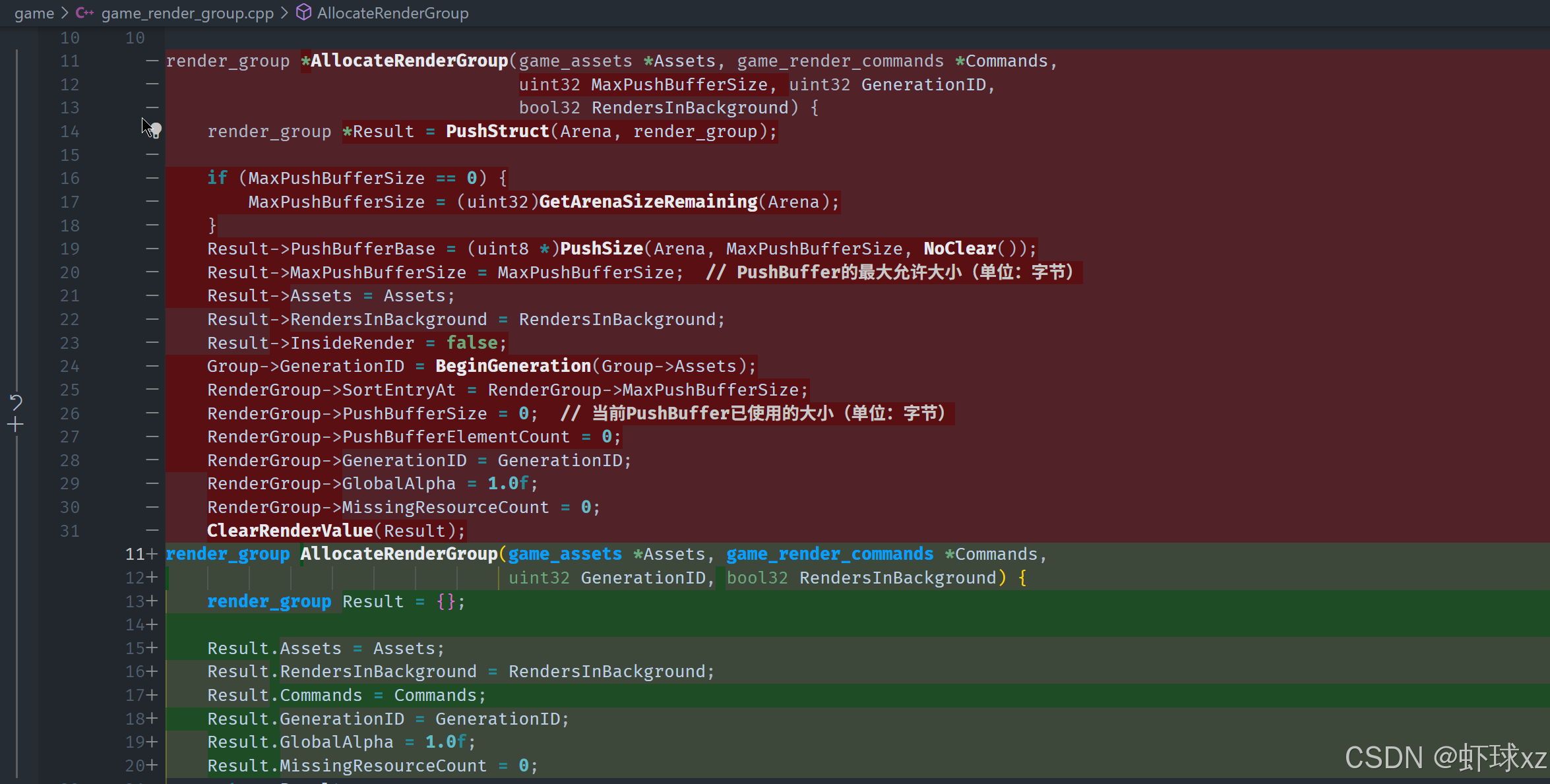This screenshot has height=784, width=1550.
Task: Open the game_render_group.cpp breadcrumb dropdown
Action: pos(187,13)
